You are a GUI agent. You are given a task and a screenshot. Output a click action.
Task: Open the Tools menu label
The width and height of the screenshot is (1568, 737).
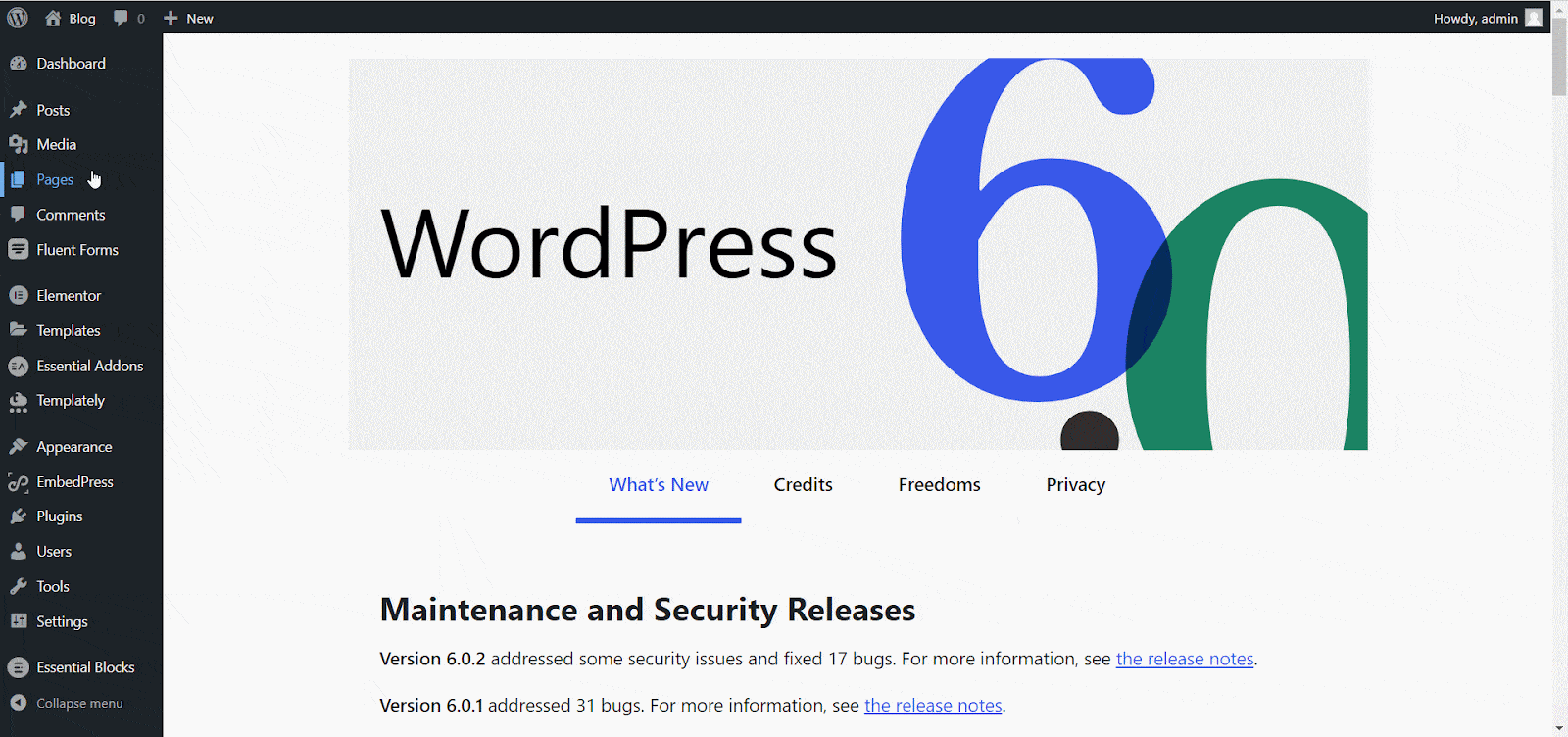tap(53, 586)
